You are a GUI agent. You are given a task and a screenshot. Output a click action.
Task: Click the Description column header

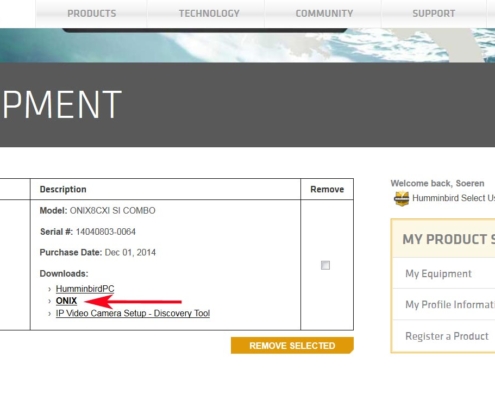(63, 189)
